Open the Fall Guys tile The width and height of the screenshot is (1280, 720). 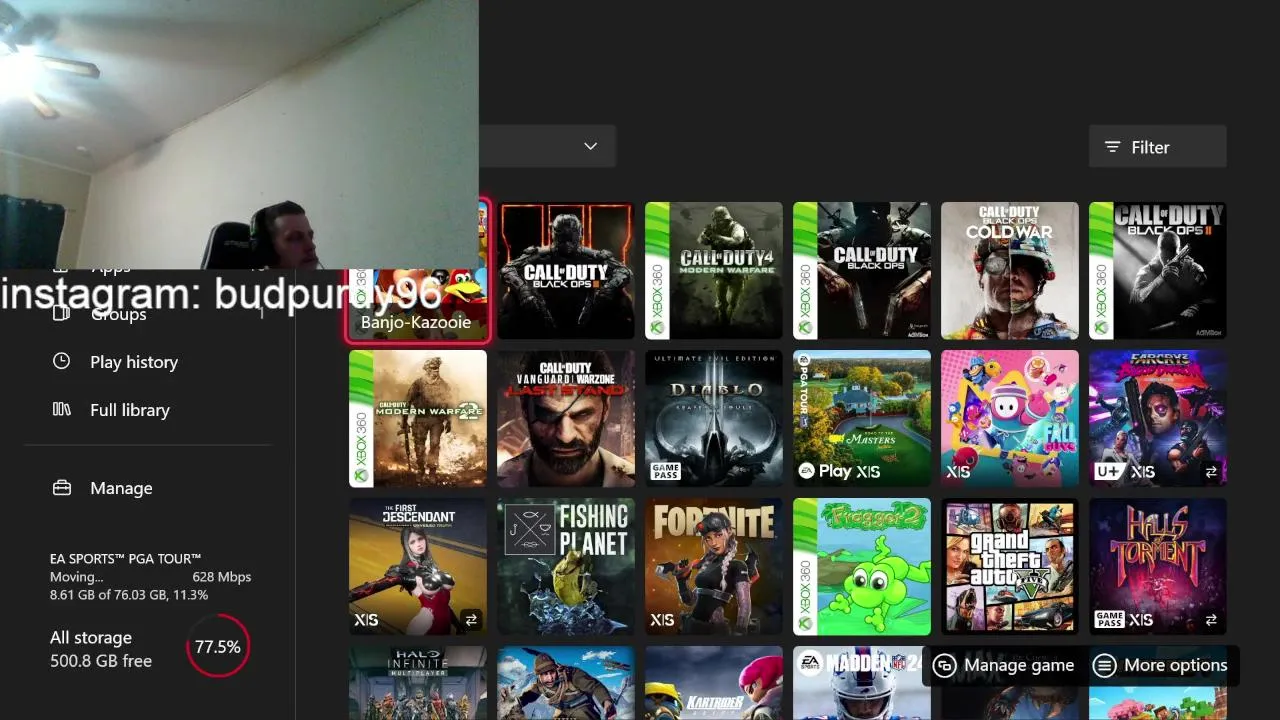(1010, 418)
